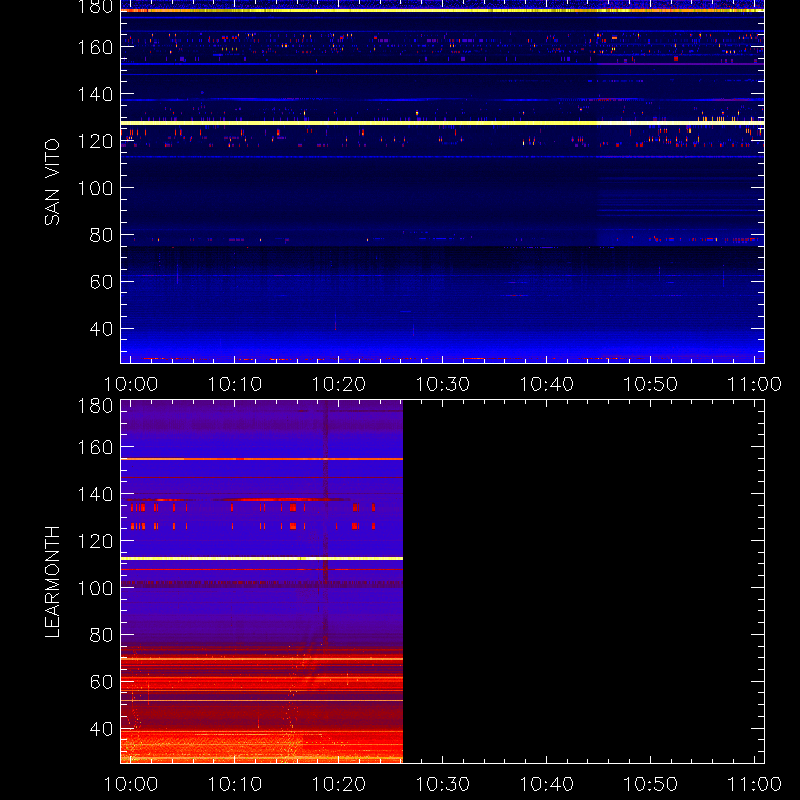Screen dimensions: 800x800
Task: Select the 80 label on San Vito axis
Action: point(101,235)
